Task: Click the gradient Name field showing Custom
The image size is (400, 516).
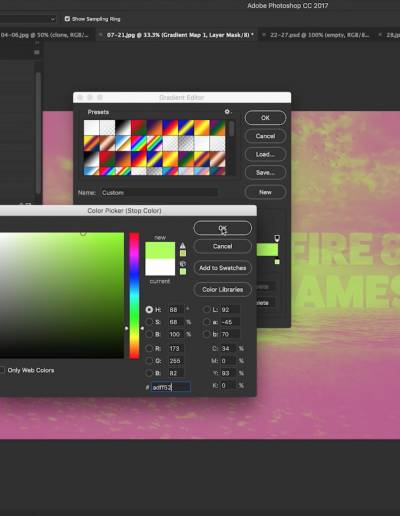Action: click(159, 193)
